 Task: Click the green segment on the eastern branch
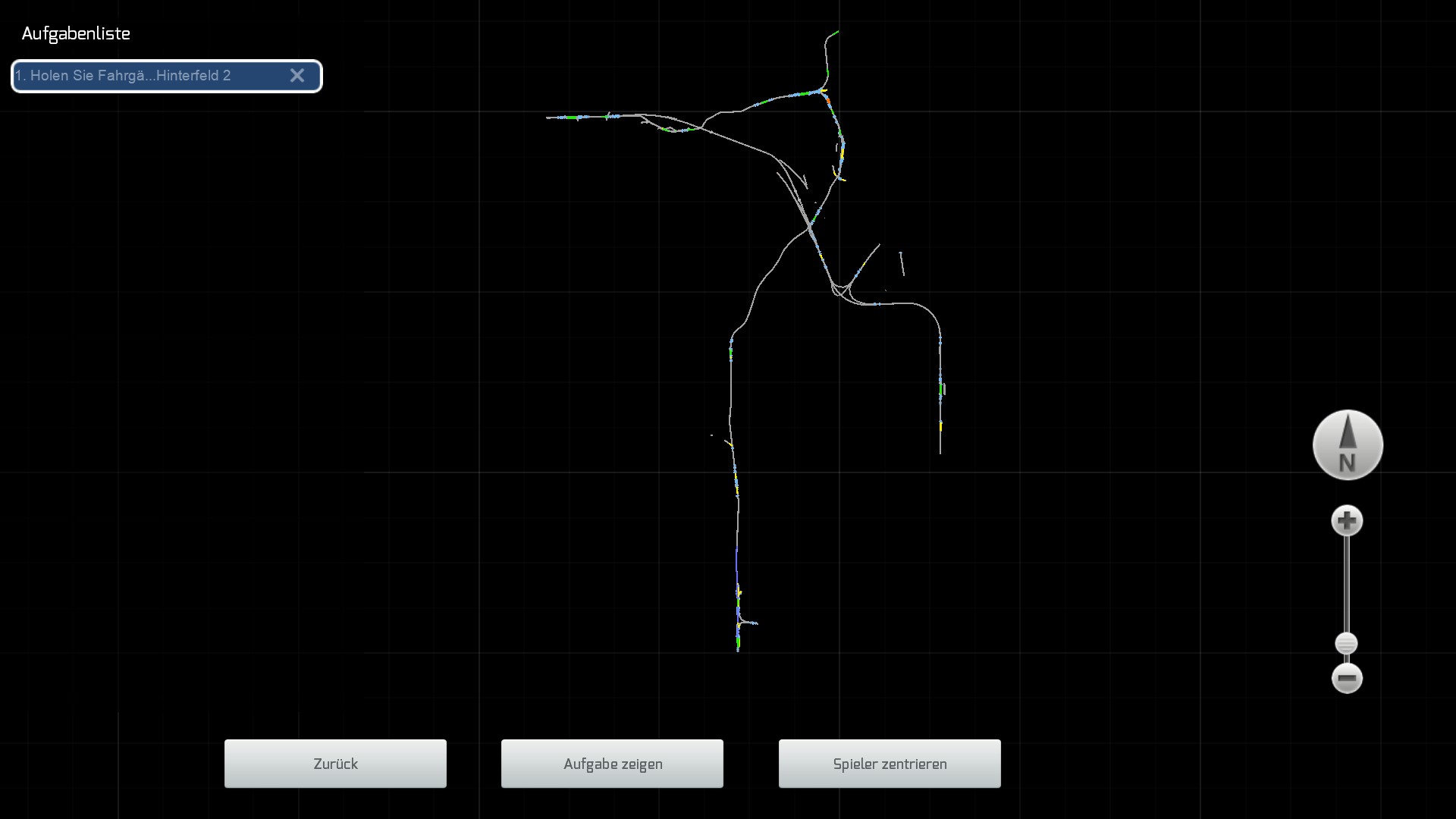click(941, 390)
